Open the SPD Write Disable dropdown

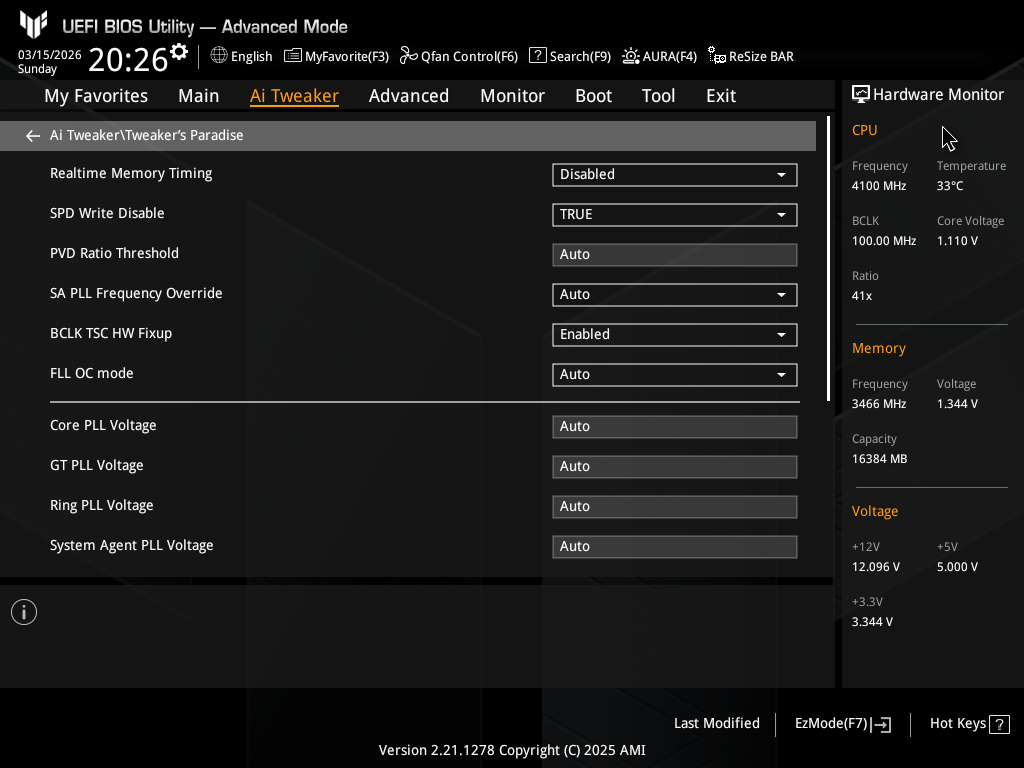click(675, 215)
